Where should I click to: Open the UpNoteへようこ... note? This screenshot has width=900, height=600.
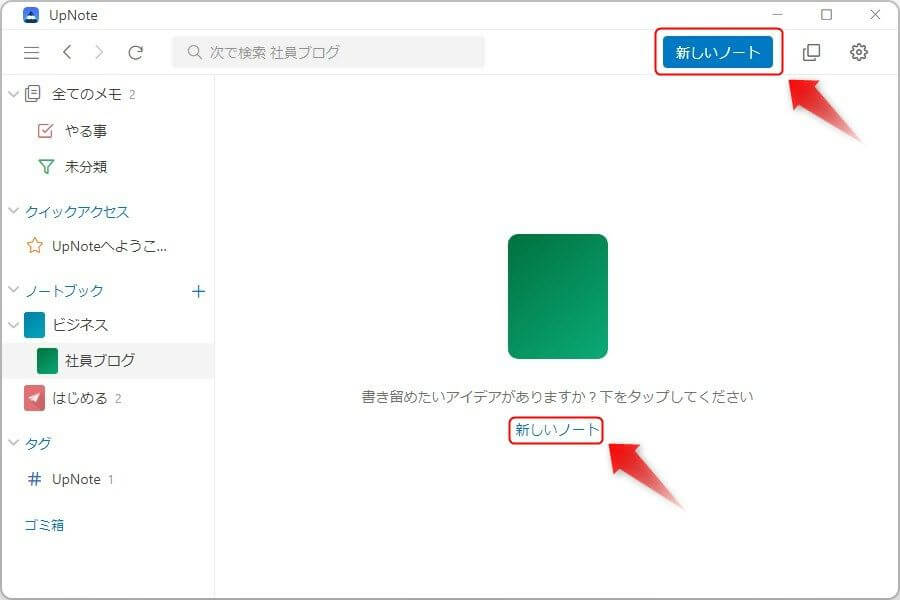108,246
